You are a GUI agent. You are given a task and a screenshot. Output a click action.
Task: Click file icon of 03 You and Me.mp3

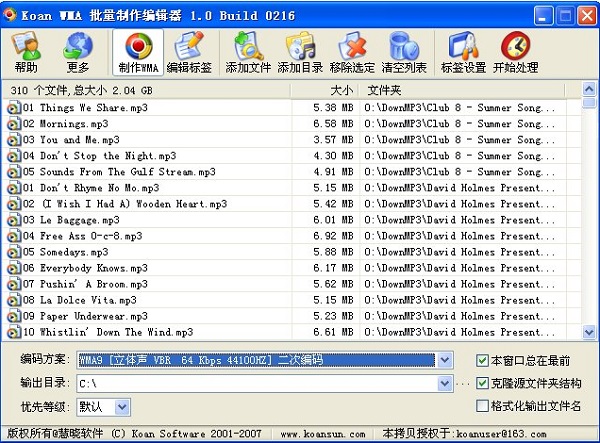14,140
